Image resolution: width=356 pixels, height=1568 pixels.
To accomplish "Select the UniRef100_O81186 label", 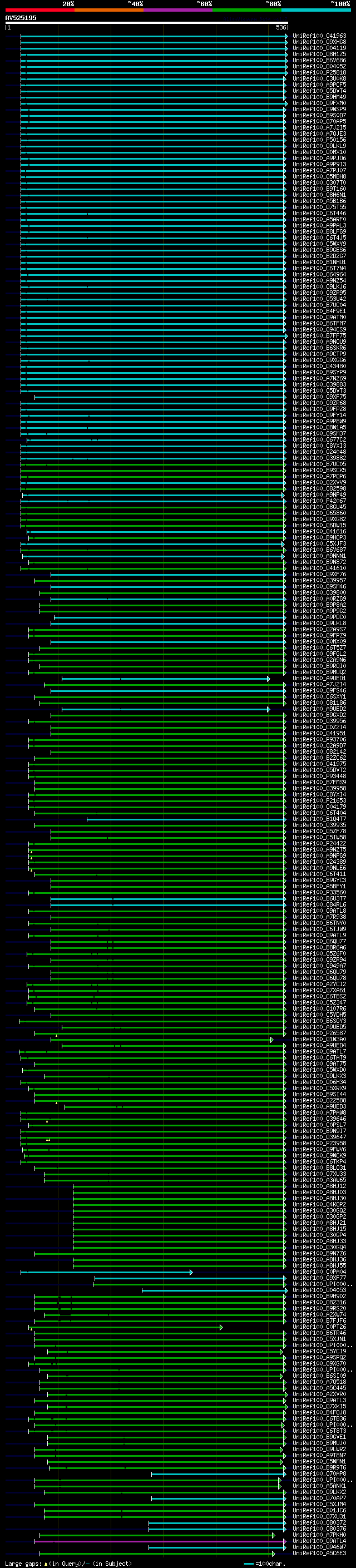I will [x=319, y=703].
